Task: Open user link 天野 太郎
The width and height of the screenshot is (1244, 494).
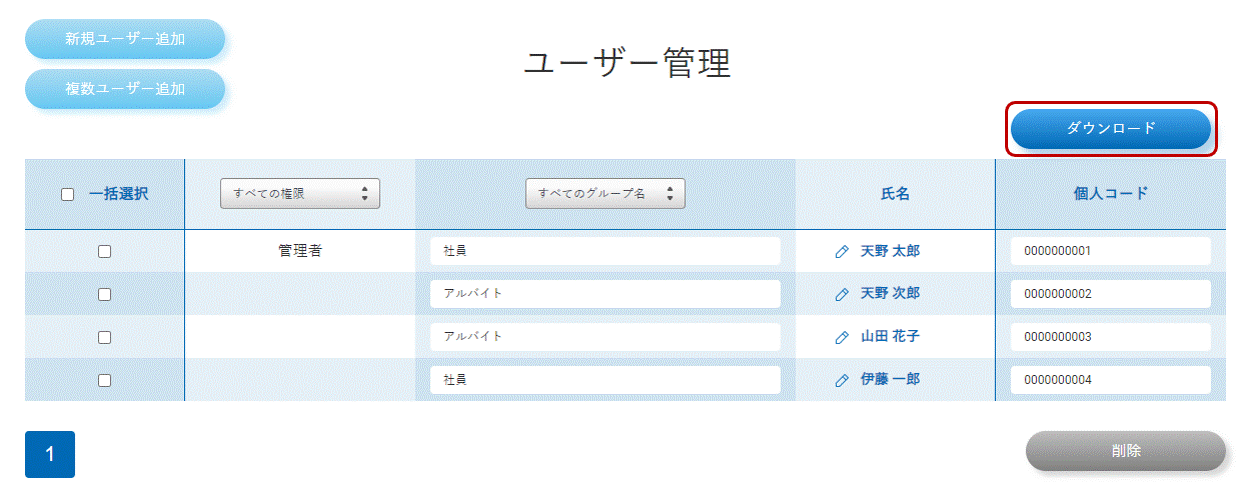Action: pyautogui.click(x=890, y=251)
